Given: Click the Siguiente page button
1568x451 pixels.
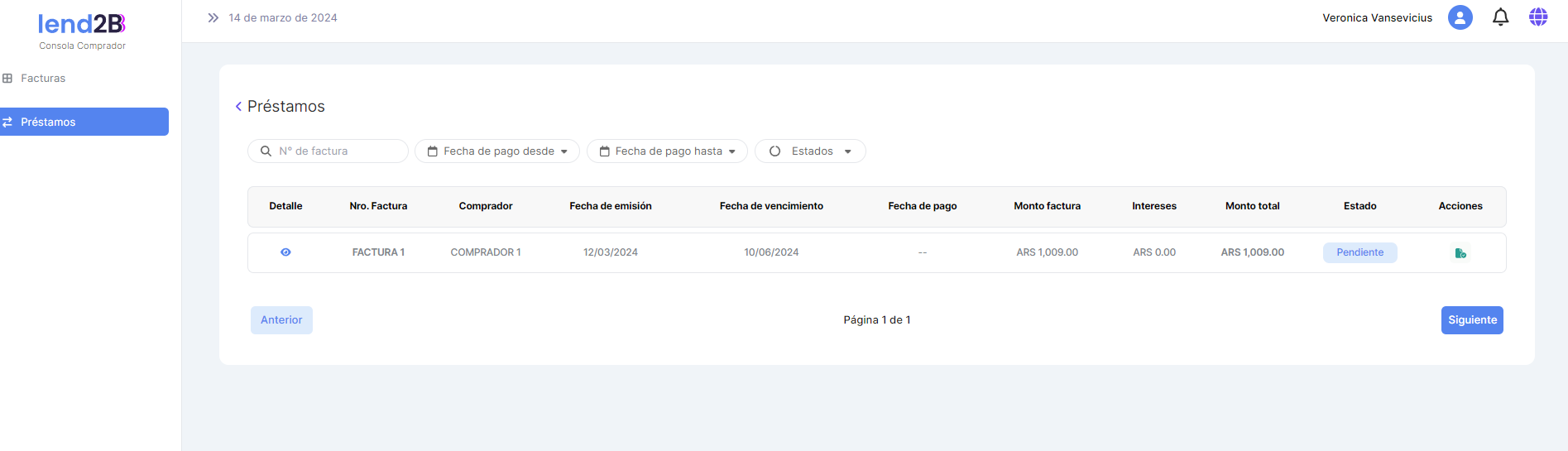Looking at the screenshot, I should 1471,320.
